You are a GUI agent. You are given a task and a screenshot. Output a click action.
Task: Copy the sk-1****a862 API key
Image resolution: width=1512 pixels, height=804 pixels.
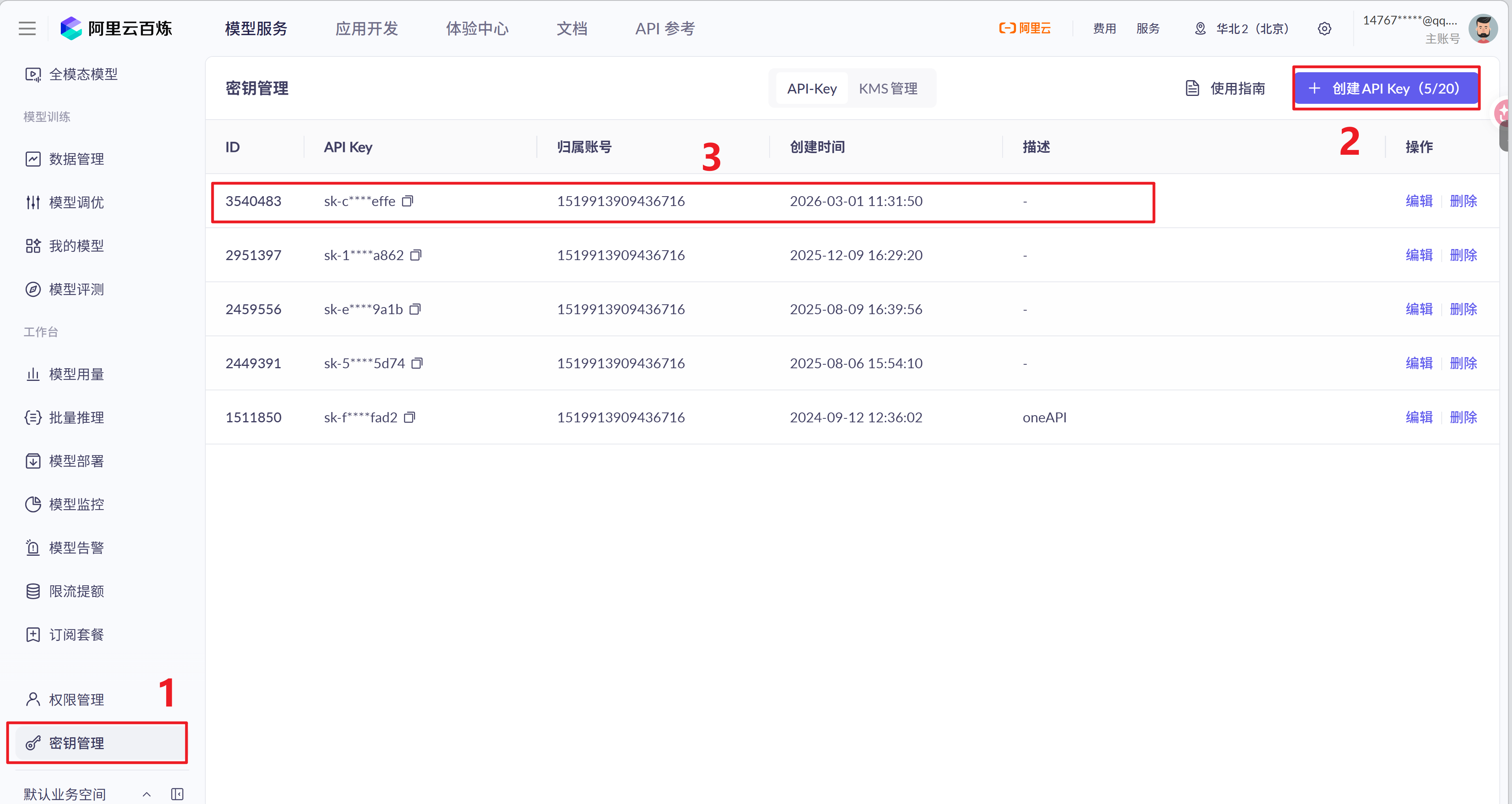[x=415, y=255]
